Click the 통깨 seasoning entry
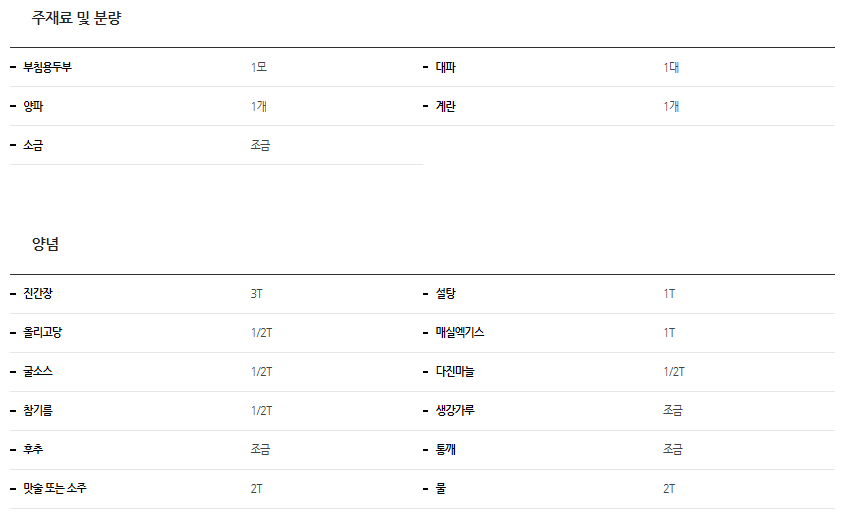 pos(446,450)
